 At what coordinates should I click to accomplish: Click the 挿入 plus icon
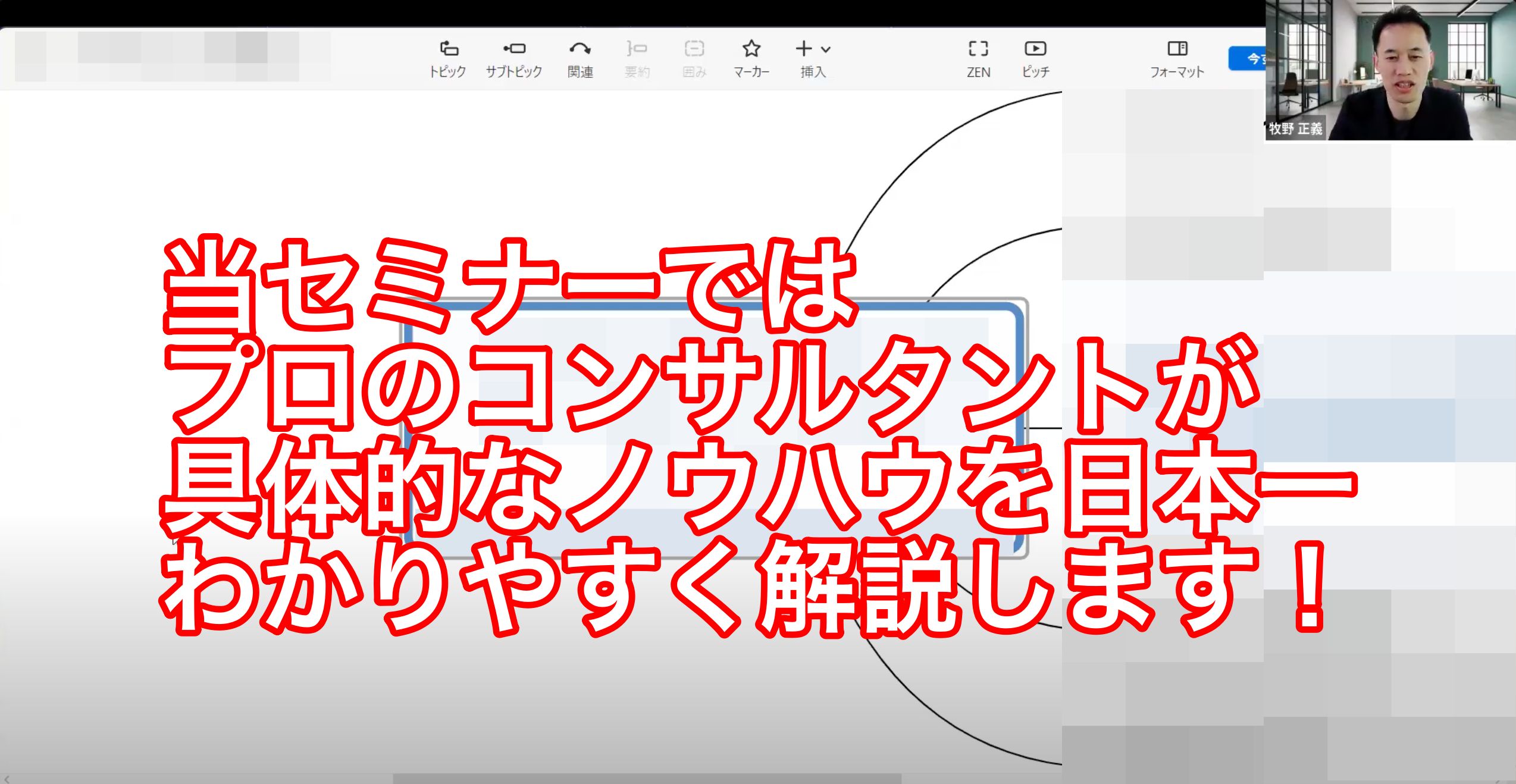pyautogui.click(x=804, y=49)
